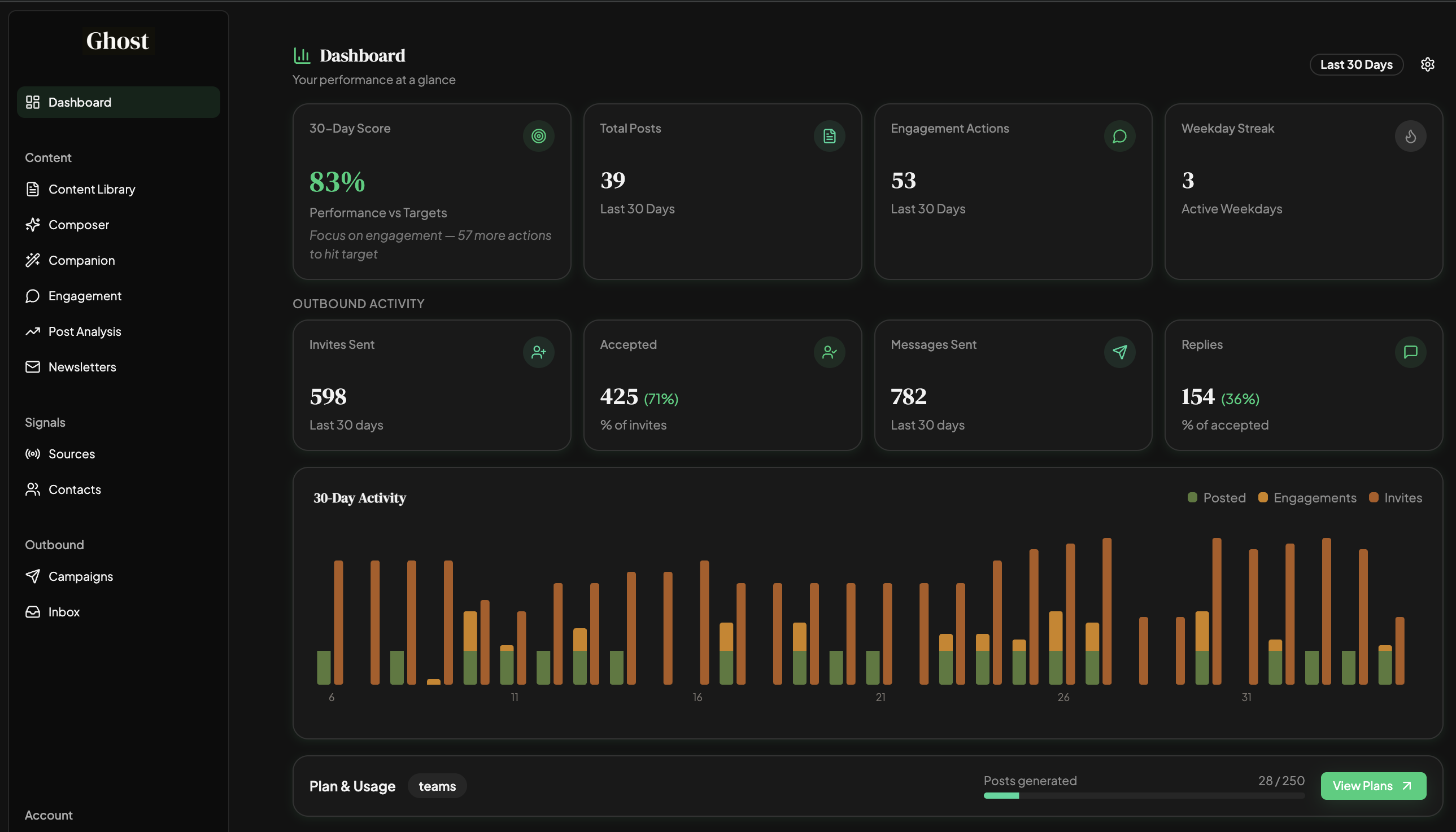
Task: Expand the Outbound section in sidebar
Action: click(54, 544)
